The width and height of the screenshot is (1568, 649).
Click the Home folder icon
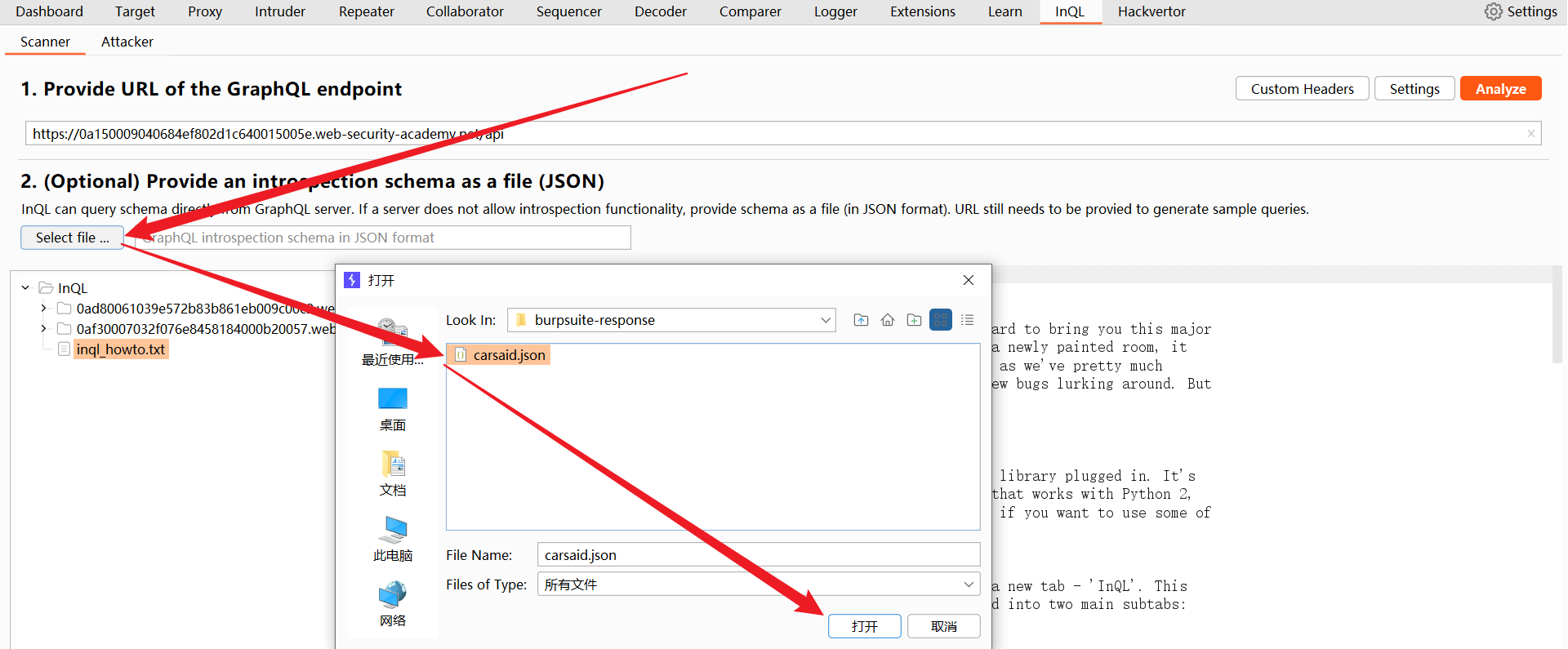point(888,320)
